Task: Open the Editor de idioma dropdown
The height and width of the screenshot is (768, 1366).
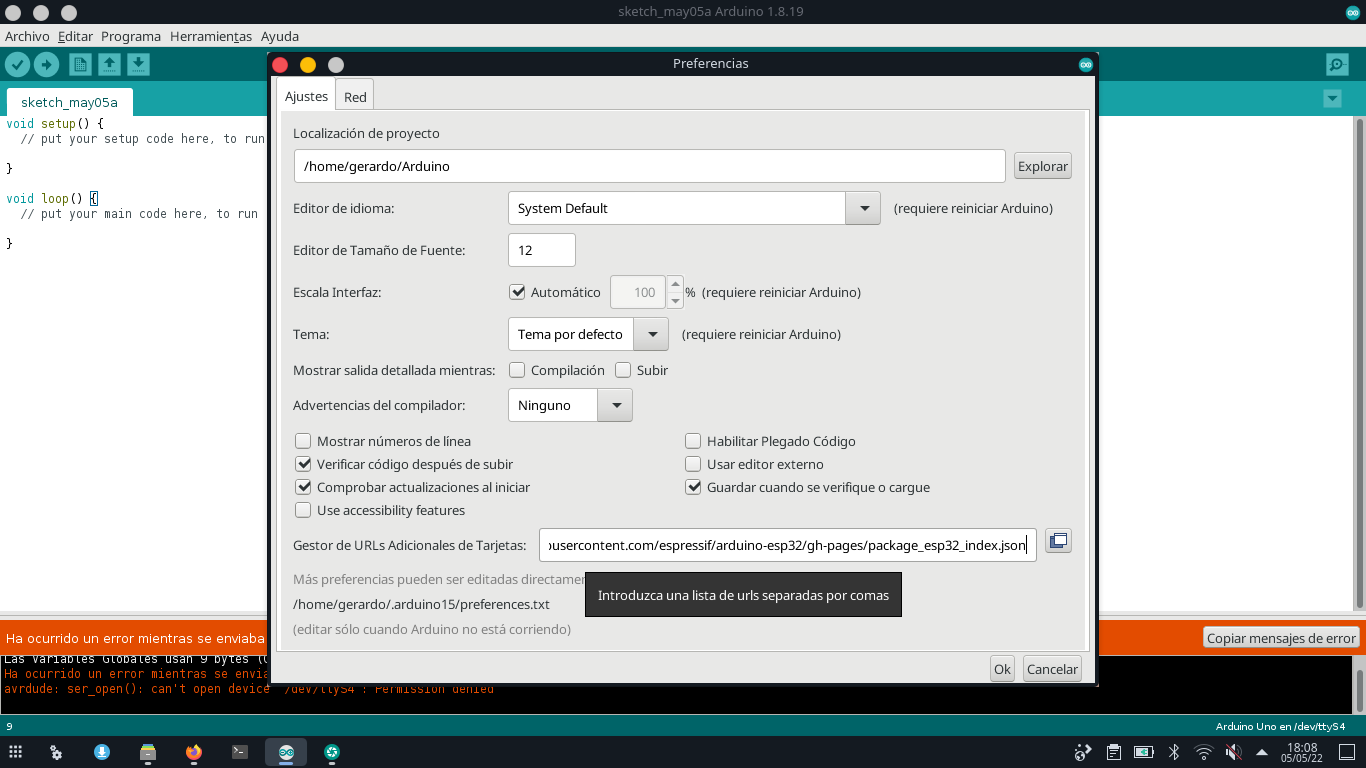Action: [694, 209]
